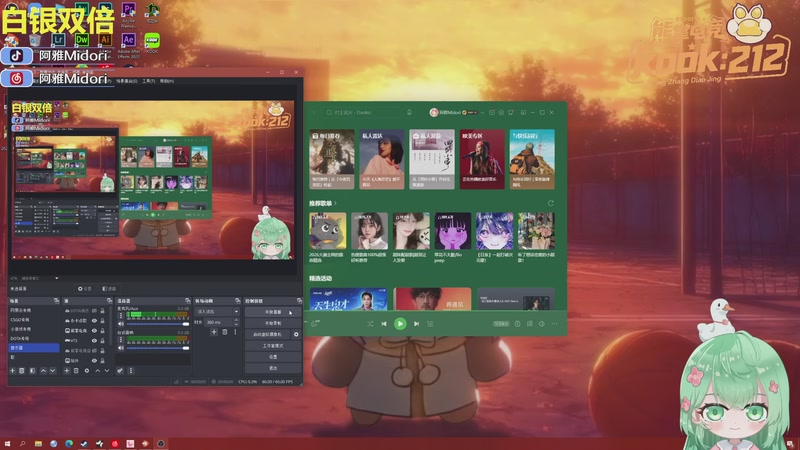This screenshot has width=800, height=450.
Task: Mute the Mic/Aux mixer channel
Action: point(121,324)
